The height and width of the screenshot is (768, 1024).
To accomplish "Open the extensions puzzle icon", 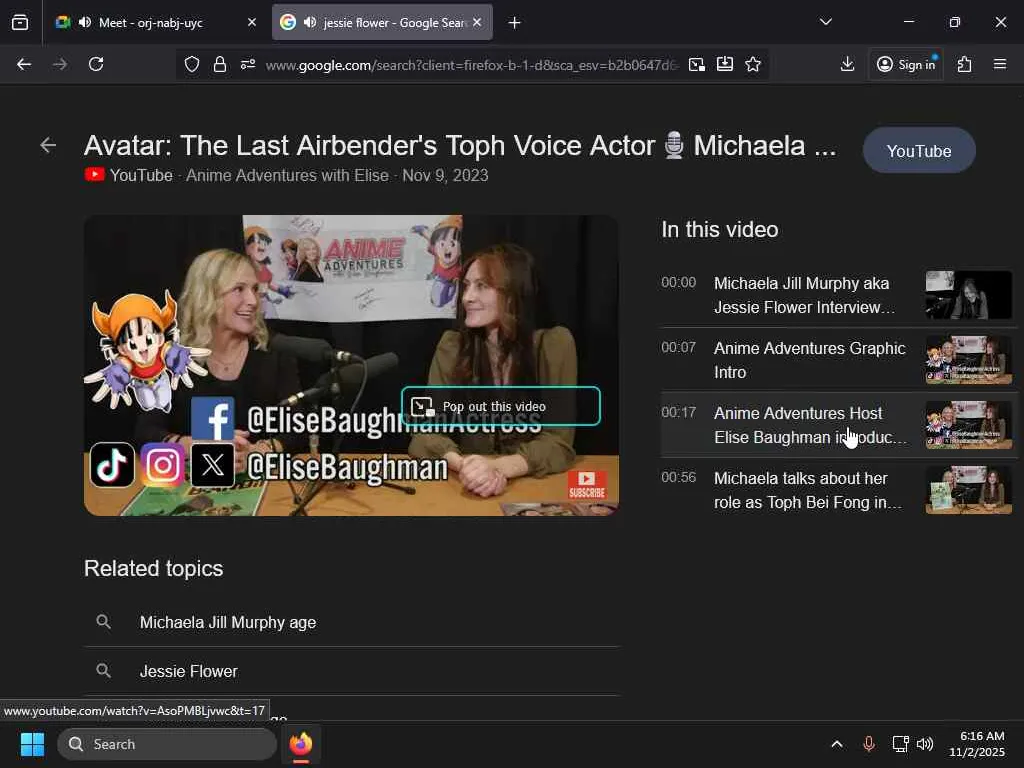I will click(965, 64).
